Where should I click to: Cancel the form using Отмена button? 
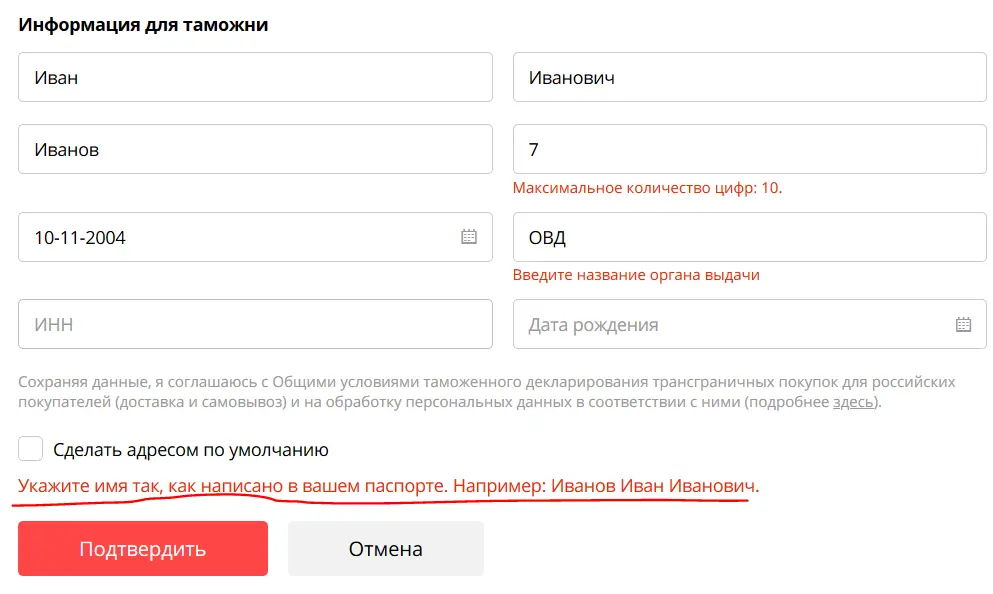pyautogui.click(x=386, y=548)
